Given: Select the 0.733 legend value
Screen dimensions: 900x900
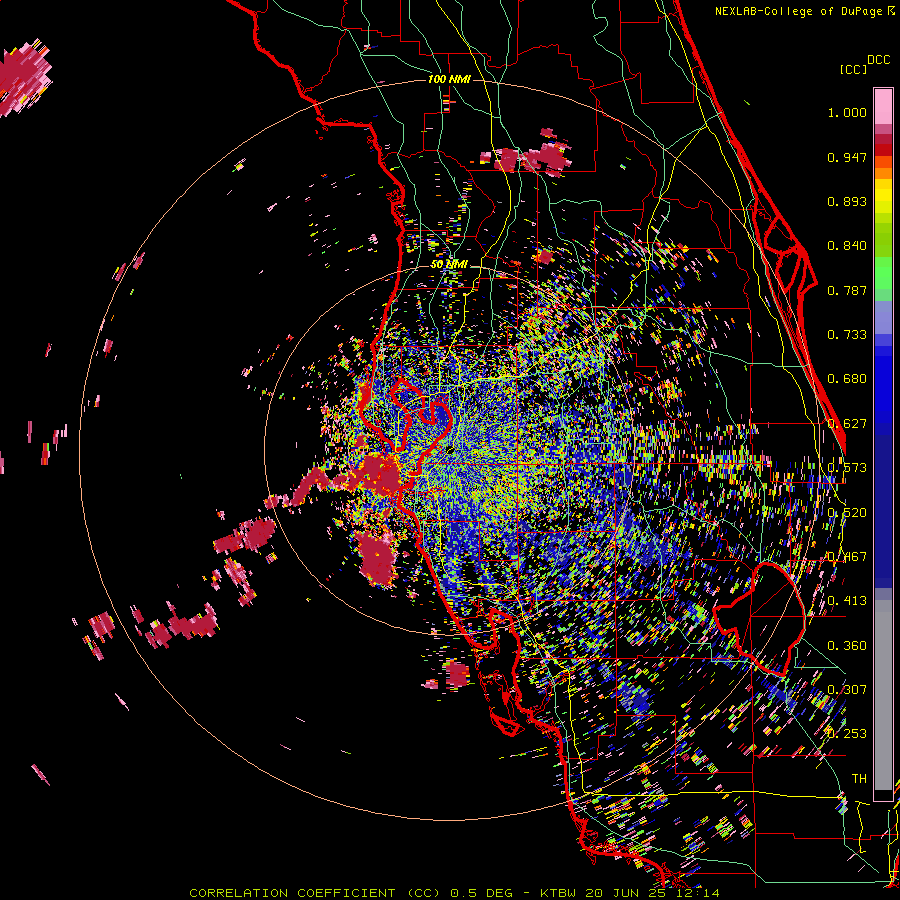Looking at the screenshot, I should (x=847, y=335).
